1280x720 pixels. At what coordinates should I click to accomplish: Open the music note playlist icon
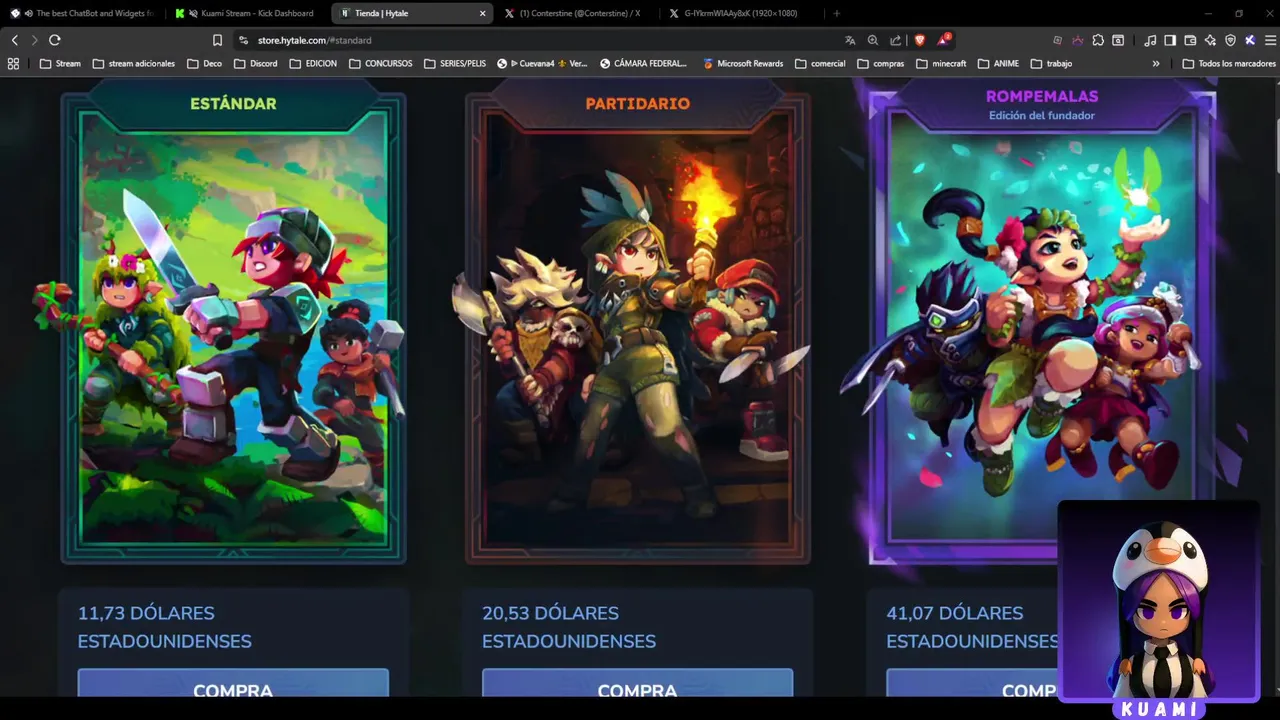tap(1150, 40)
